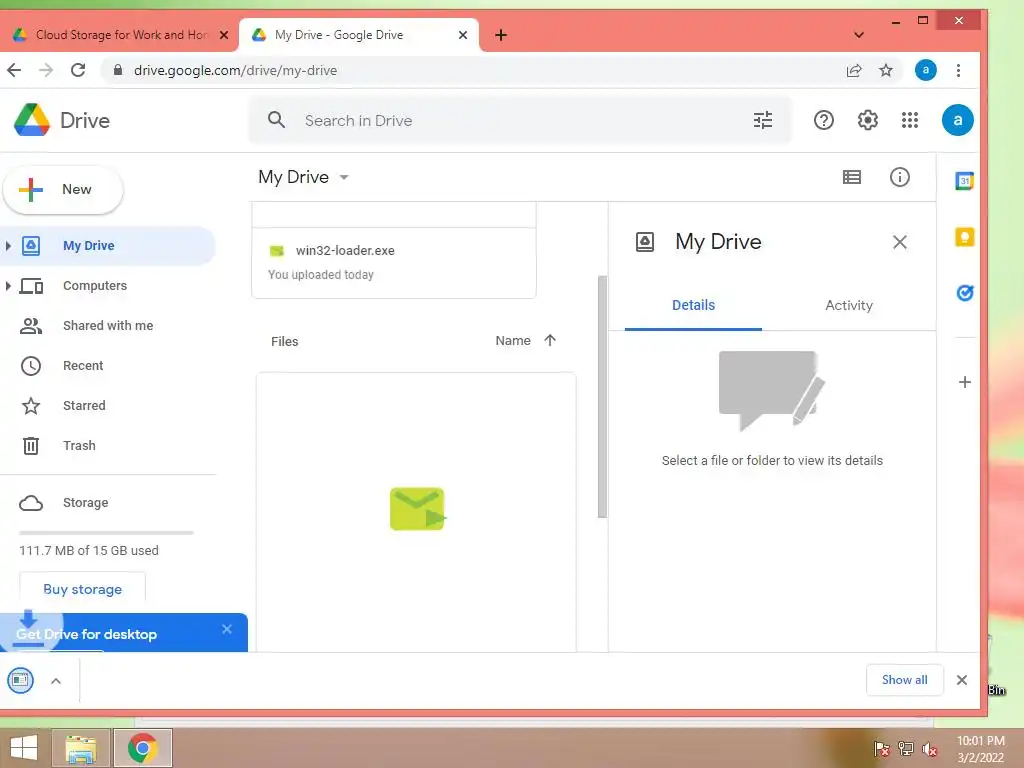Expand Computers tree in sidebar
The width and height of the screenshot is (1024, 768).
click(x=8, y=285)
